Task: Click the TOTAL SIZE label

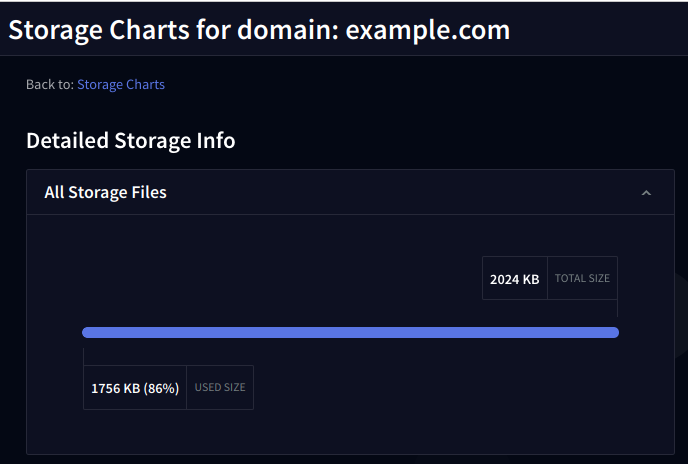Action: tap(582, 279)
